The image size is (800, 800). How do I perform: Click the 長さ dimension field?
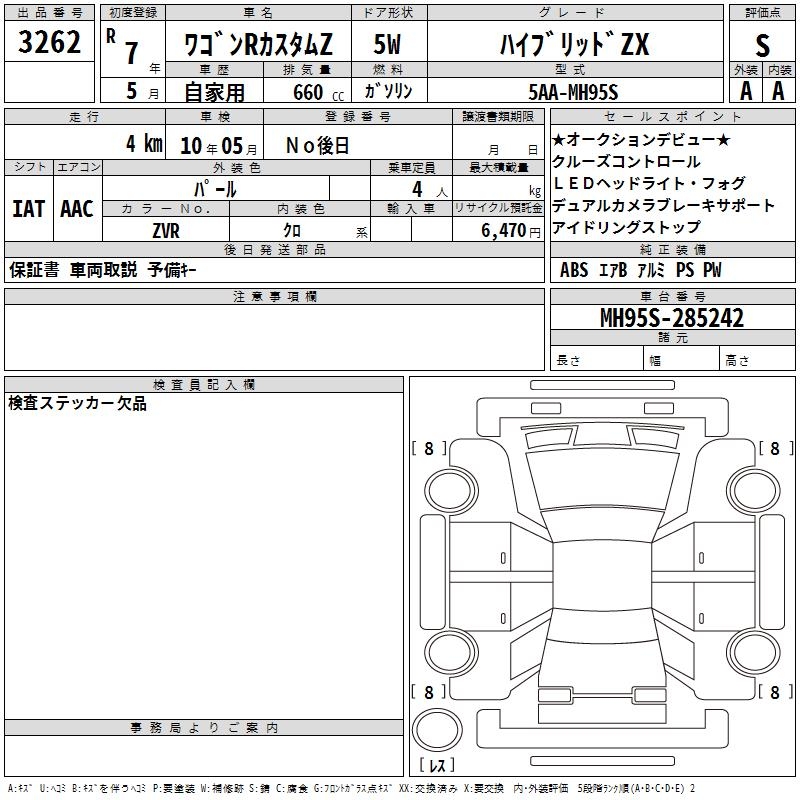click(596, 360)
